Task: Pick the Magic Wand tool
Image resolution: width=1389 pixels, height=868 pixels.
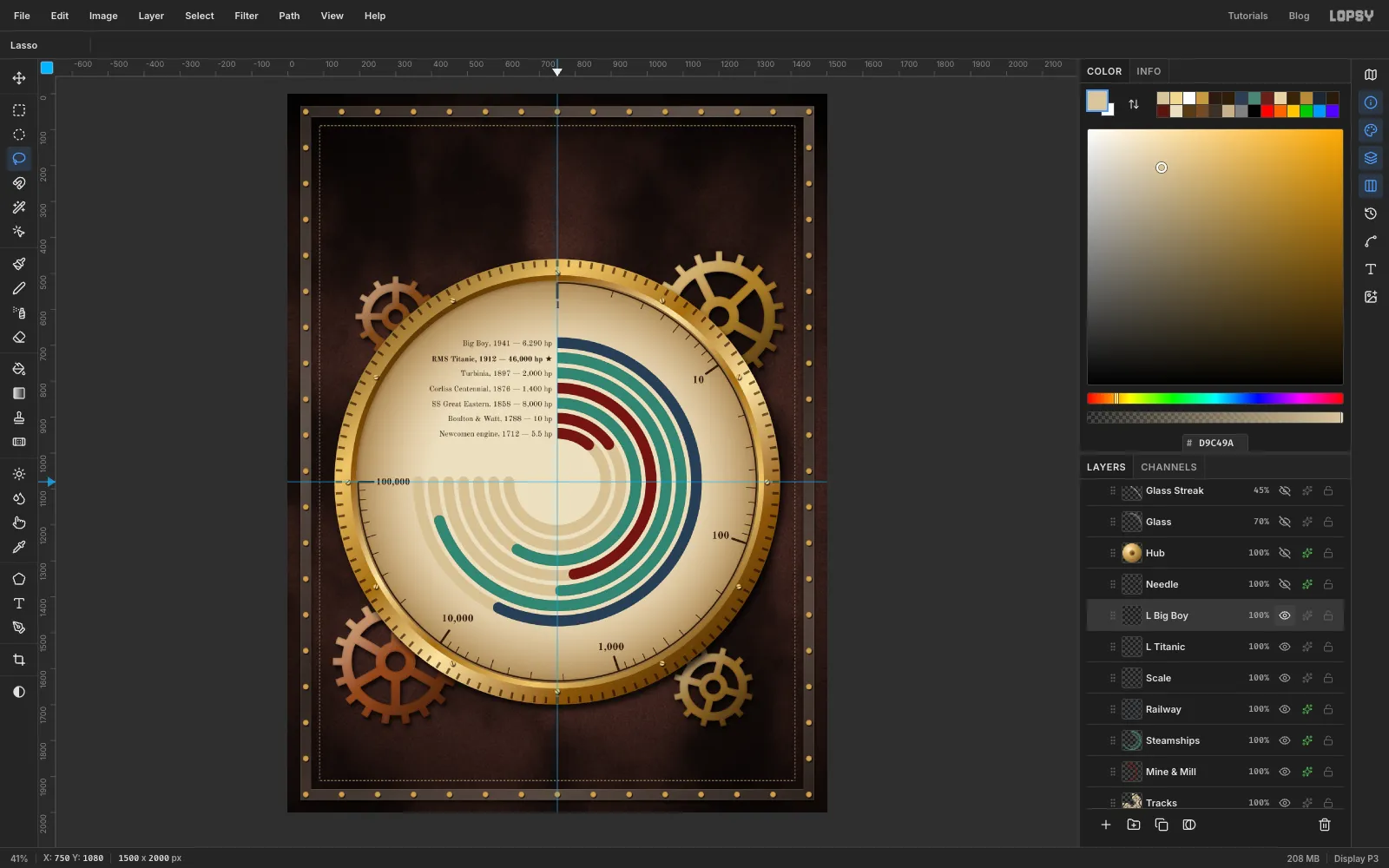Action: pyautogui.click(x=19, y=207)
